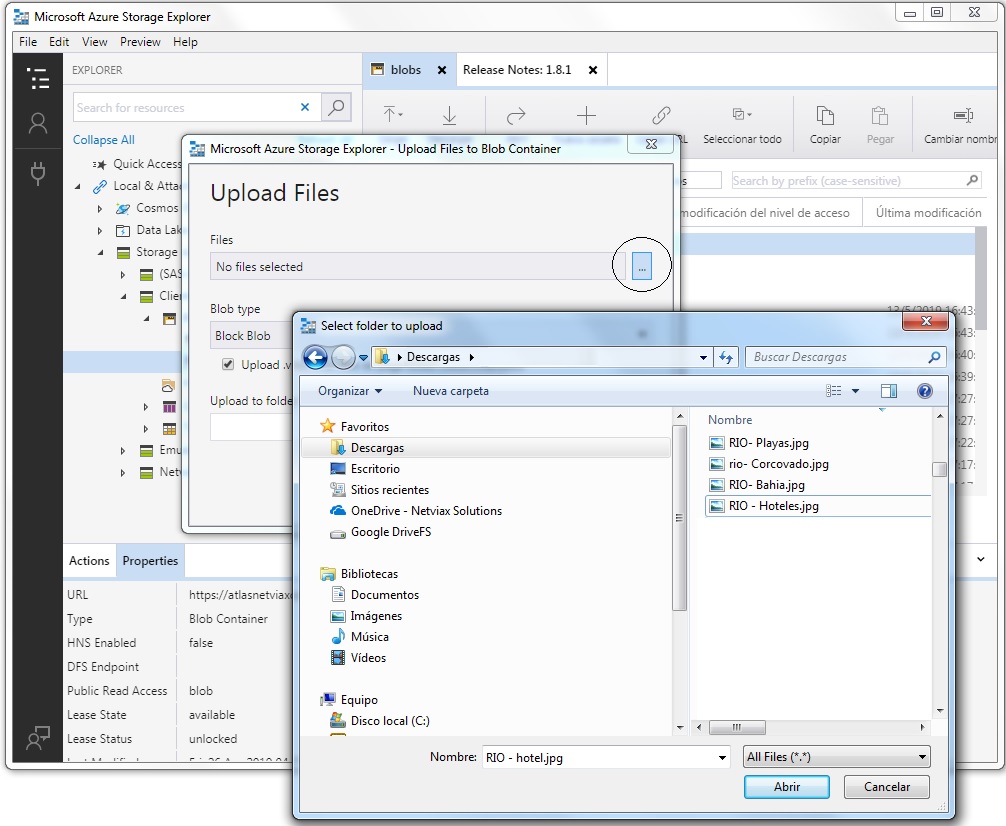Image resolution: width=1006 pixels, height=826 pixels.
Task: Open the All Files type dropdown
Action: coord(837,757)
